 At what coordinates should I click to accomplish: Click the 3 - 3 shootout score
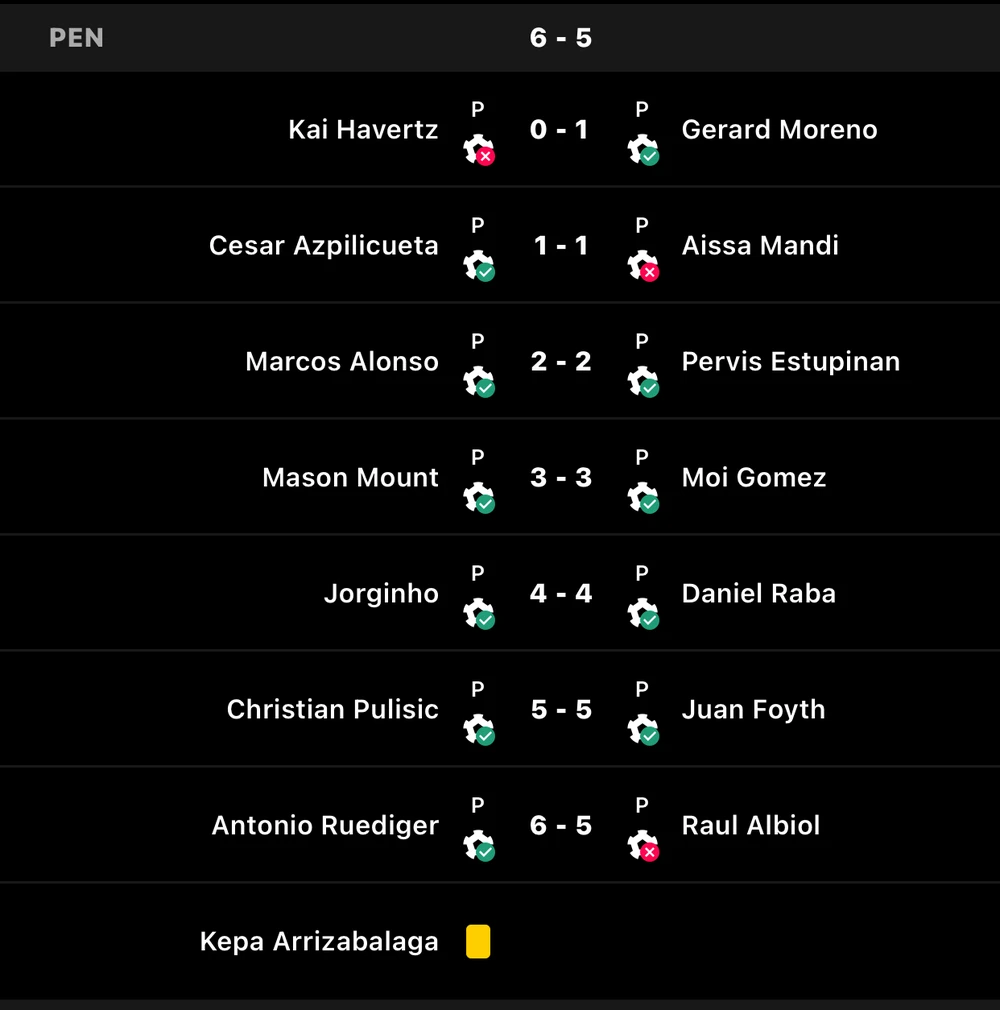[561, 478]
